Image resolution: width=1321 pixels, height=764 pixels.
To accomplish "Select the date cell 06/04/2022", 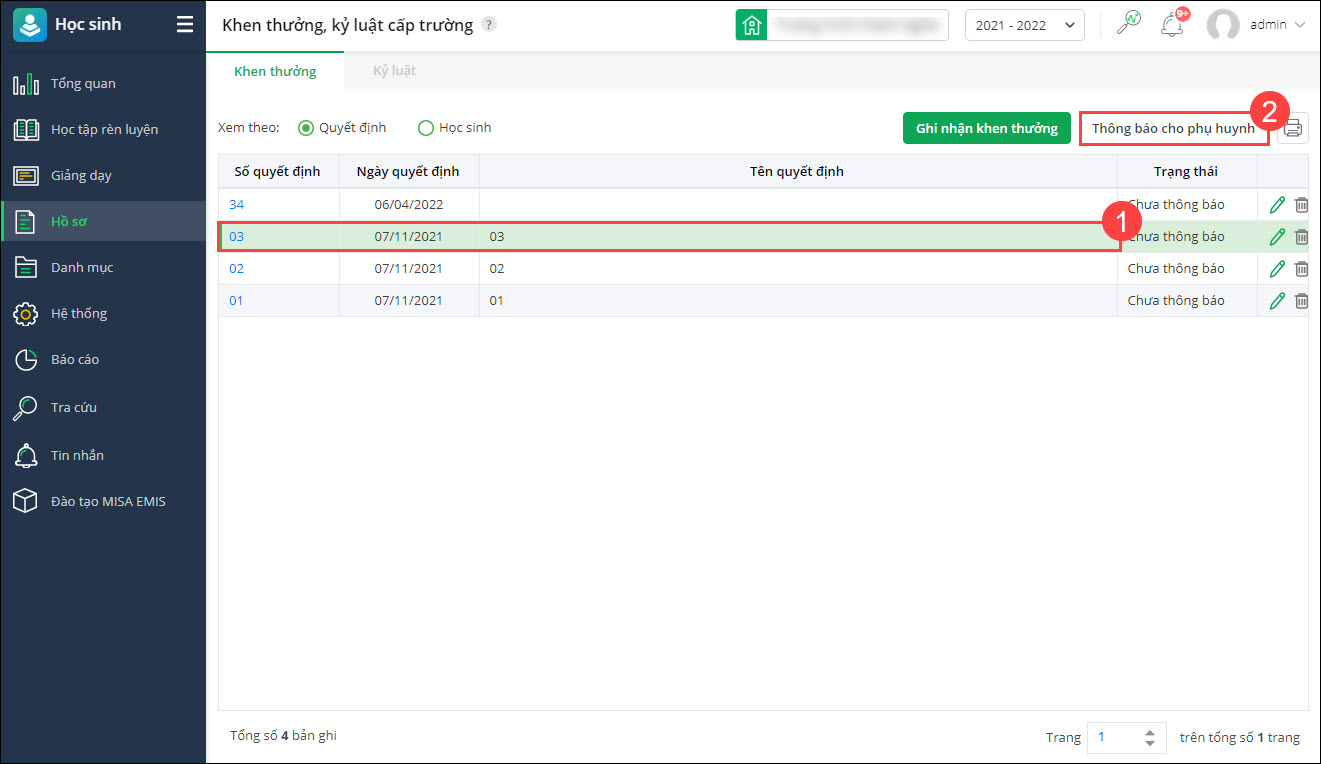I will 408,205.
